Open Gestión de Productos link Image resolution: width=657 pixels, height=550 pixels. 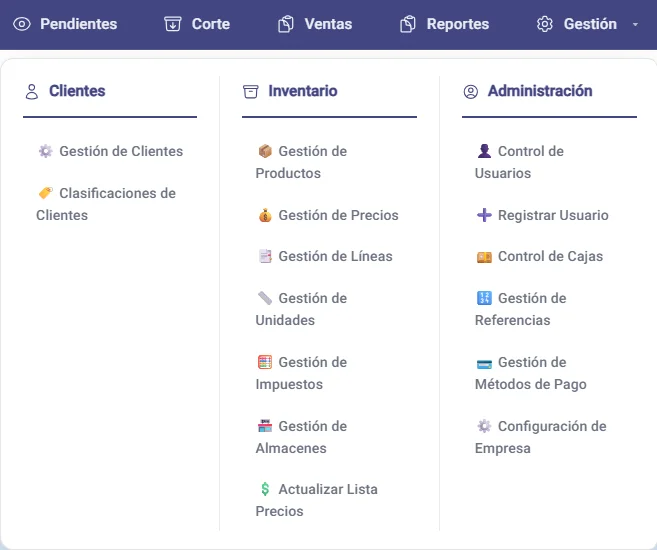tap(301, 162)
